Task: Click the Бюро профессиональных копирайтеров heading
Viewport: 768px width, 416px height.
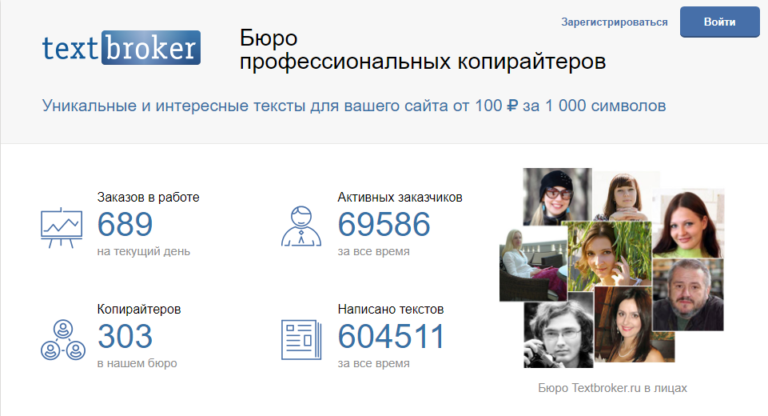Action: pos(422,49)
